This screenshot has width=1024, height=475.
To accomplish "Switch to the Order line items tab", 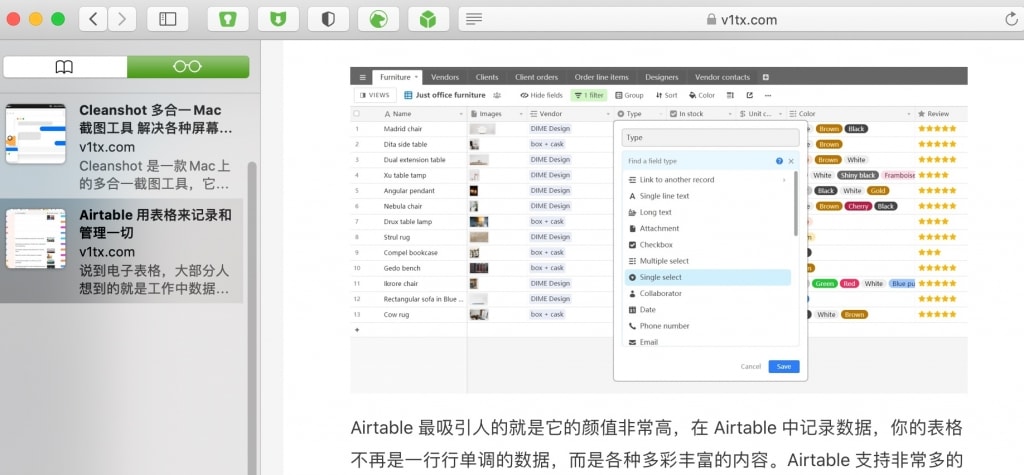I will click(601, 77).
